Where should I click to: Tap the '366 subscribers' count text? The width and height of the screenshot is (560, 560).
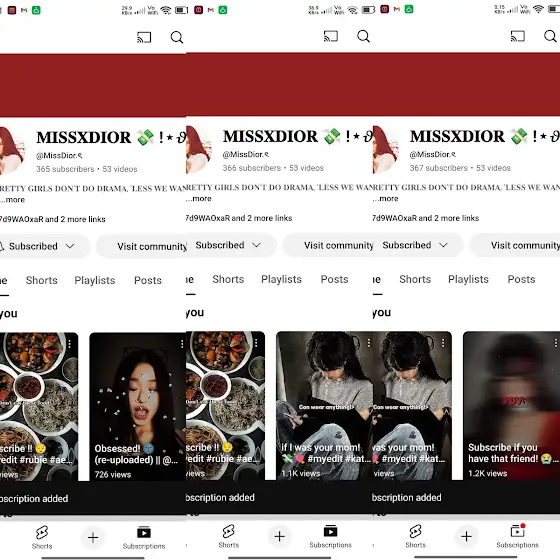coord(252,168)
